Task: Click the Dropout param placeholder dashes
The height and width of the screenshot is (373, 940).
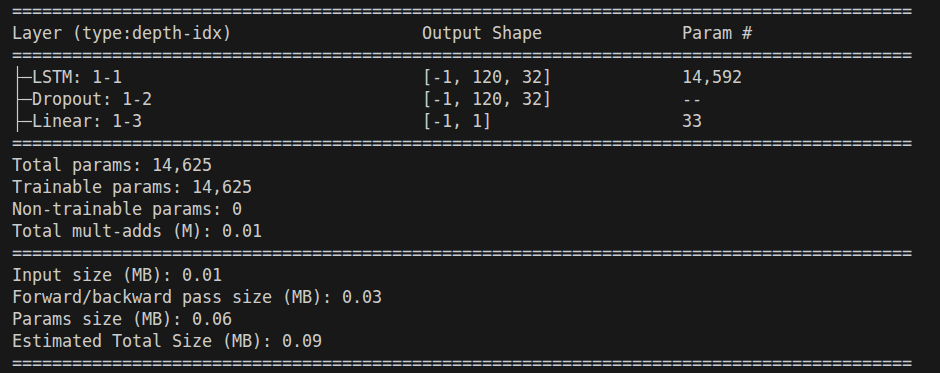Action: (x=692, y=100)
